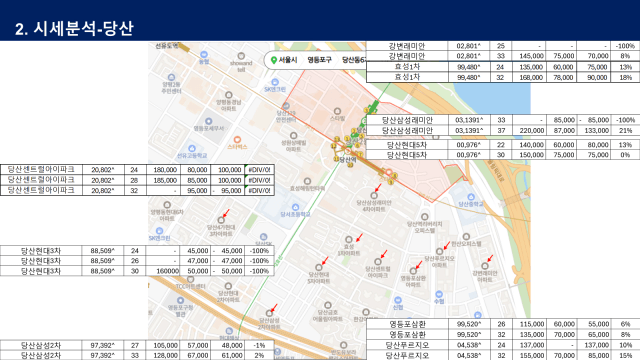
Task: Click the 효성 1차아파트 marker
Action: tap(349, 240)
